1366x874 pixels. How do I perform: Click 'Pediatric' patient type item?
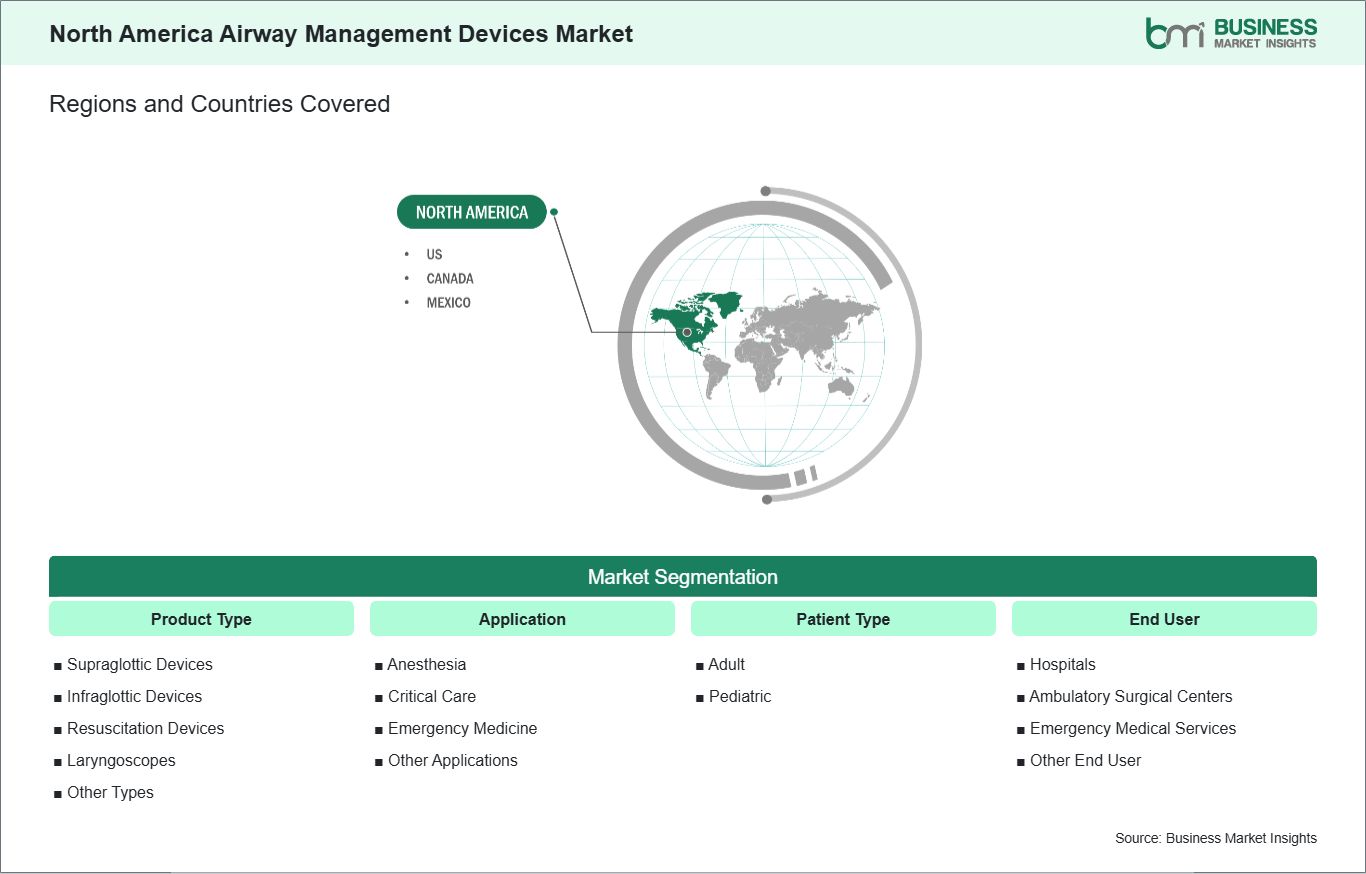pos(733,696)
